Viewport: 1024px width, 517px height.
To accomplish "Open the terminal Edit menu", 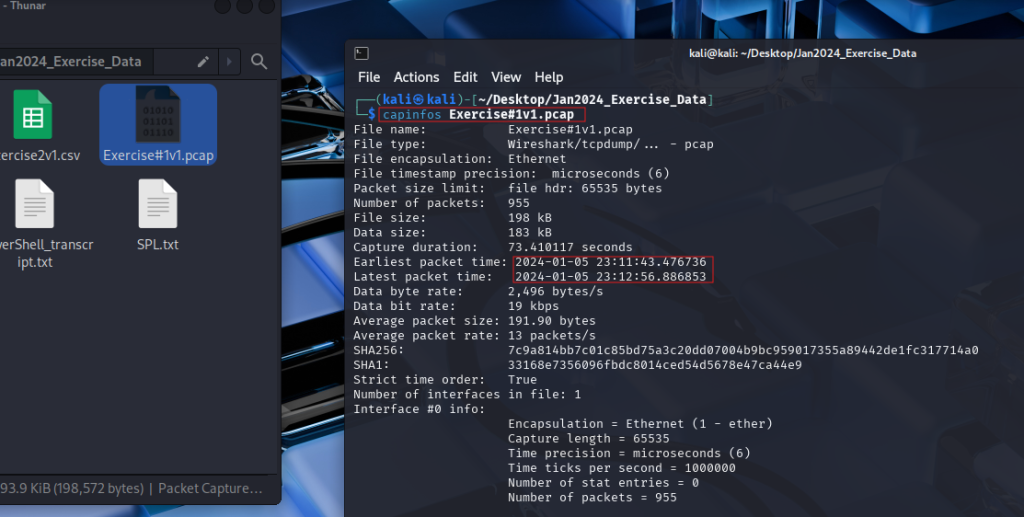I will [x=465, y=77].
